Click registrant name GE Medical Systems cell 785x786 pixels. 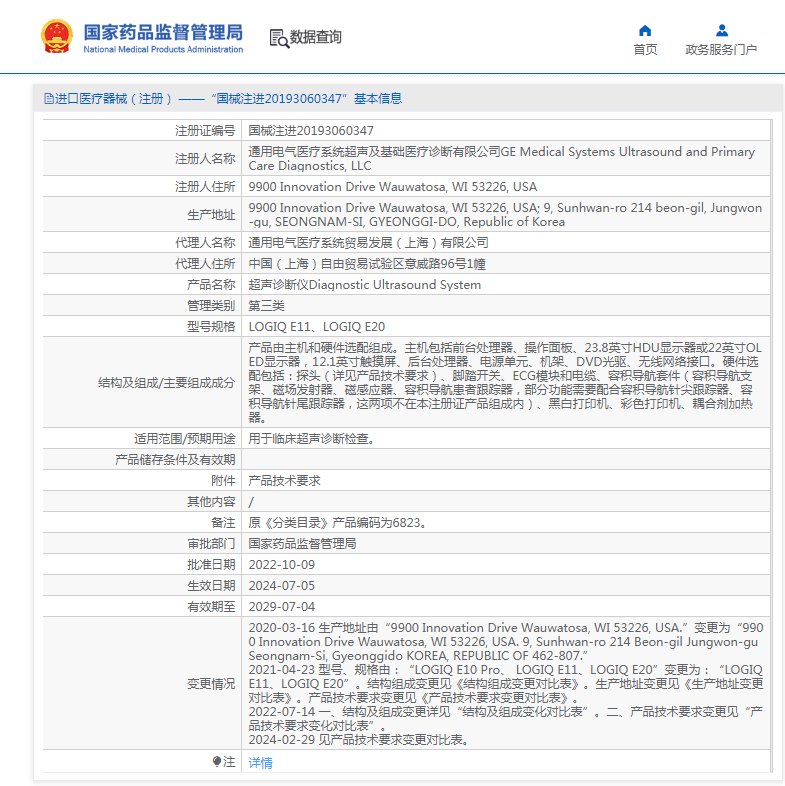tap(506, 158)
